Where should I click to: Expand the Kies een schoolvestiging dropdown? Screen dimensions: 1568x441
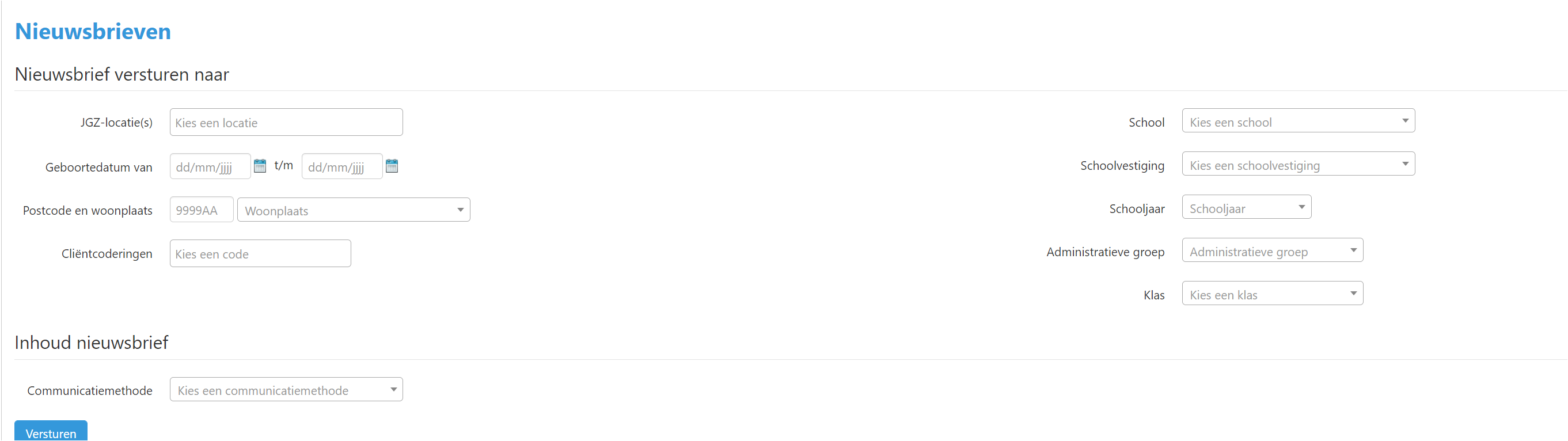click(1299, 164)
